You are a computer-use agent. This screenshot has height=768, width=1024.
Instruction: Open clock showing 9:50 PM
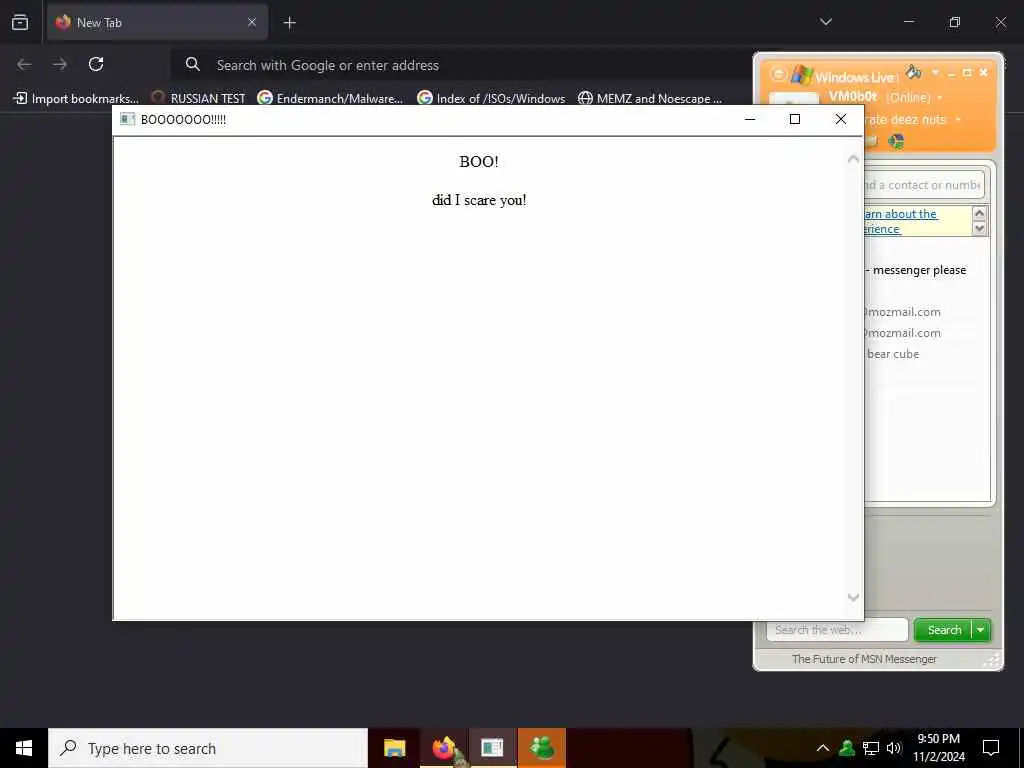click(x=938, y=748)
